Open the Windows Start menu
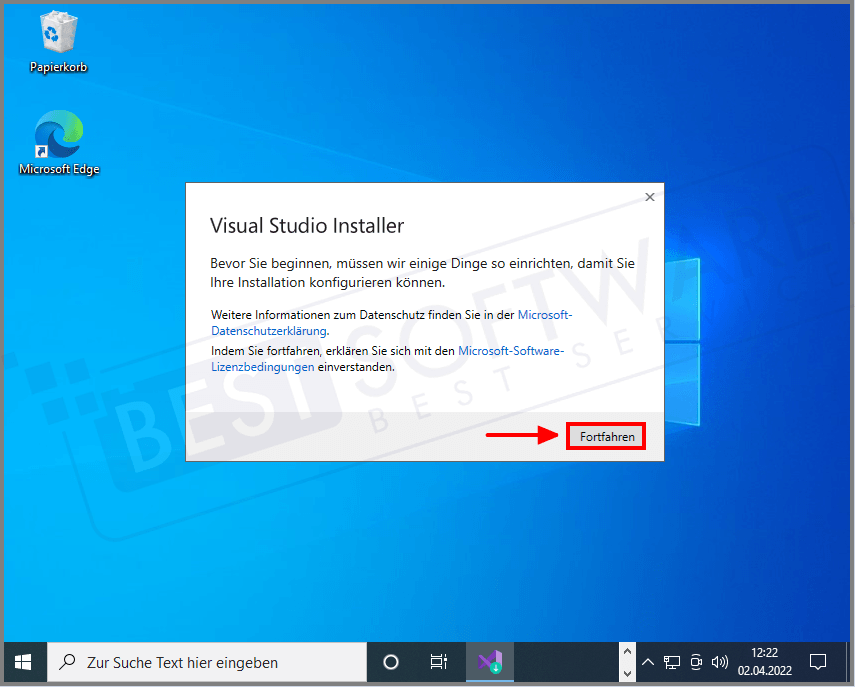Screen dimensions: 855x687 click(x=24, y=661)
